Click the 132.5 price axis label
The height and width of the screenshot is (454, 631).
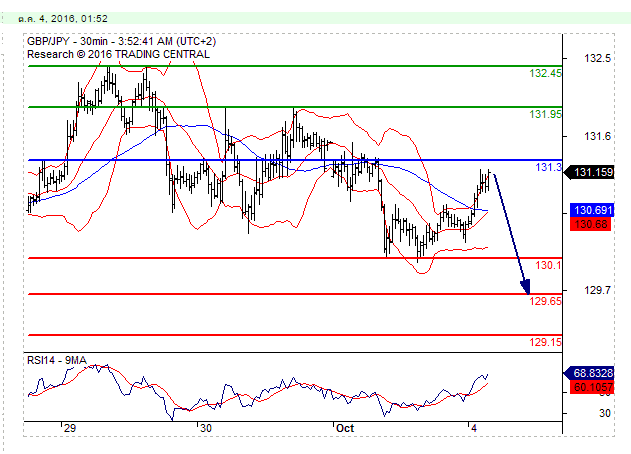[598, 58]
